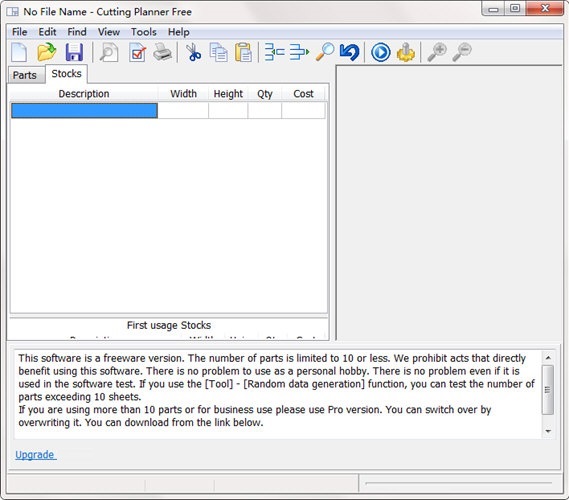Screen dimensions: 569x500
Task: Open settings with the yellow gear icon
Action: 405,52
